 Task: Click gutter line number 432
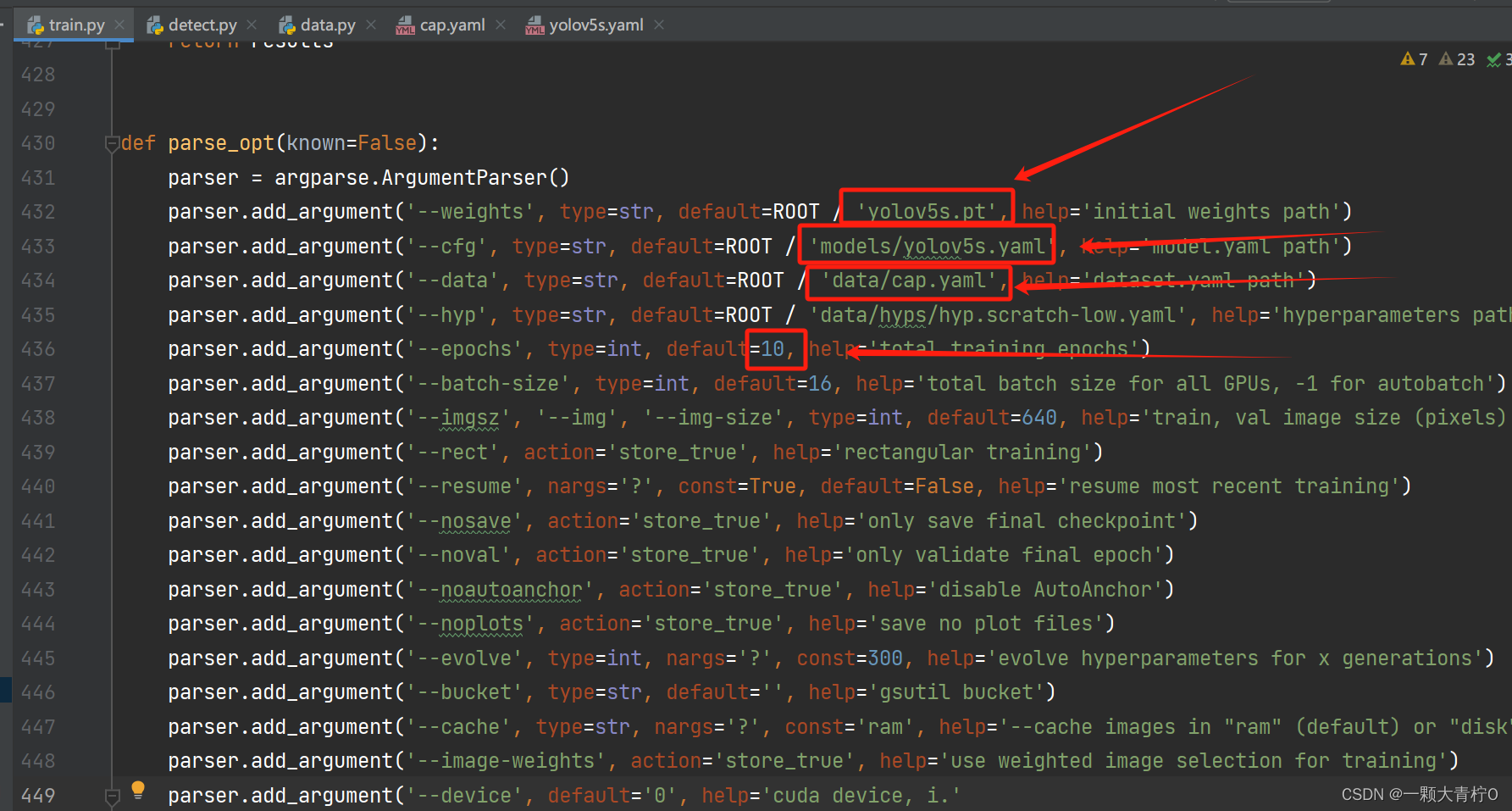(38, 212)
